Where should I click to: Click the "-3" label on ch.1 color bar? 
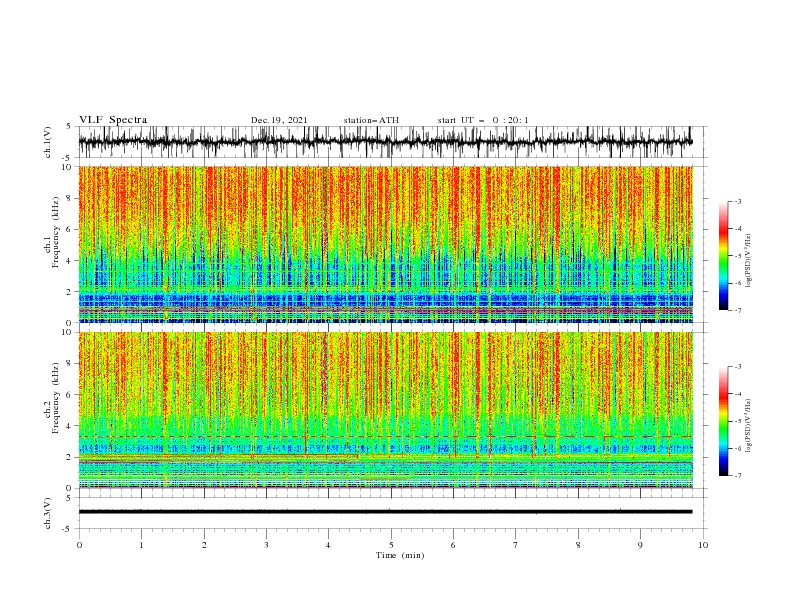(x=737, y=201)
